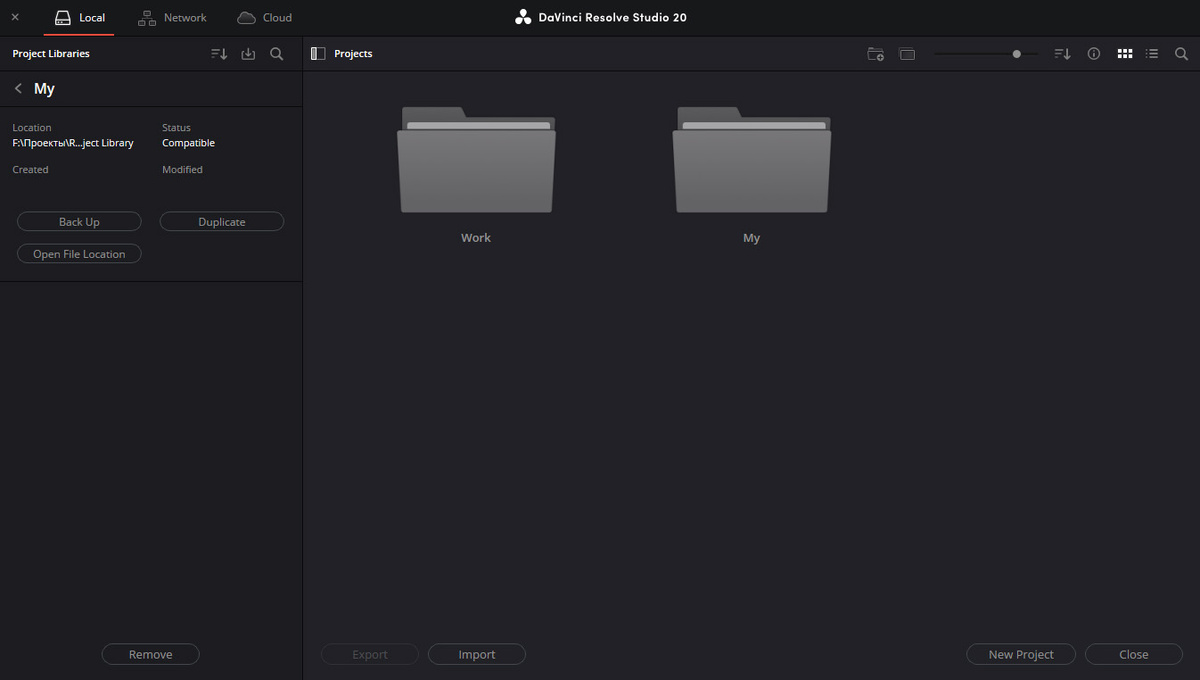Search the Project Libraries list

click(277, 54)
